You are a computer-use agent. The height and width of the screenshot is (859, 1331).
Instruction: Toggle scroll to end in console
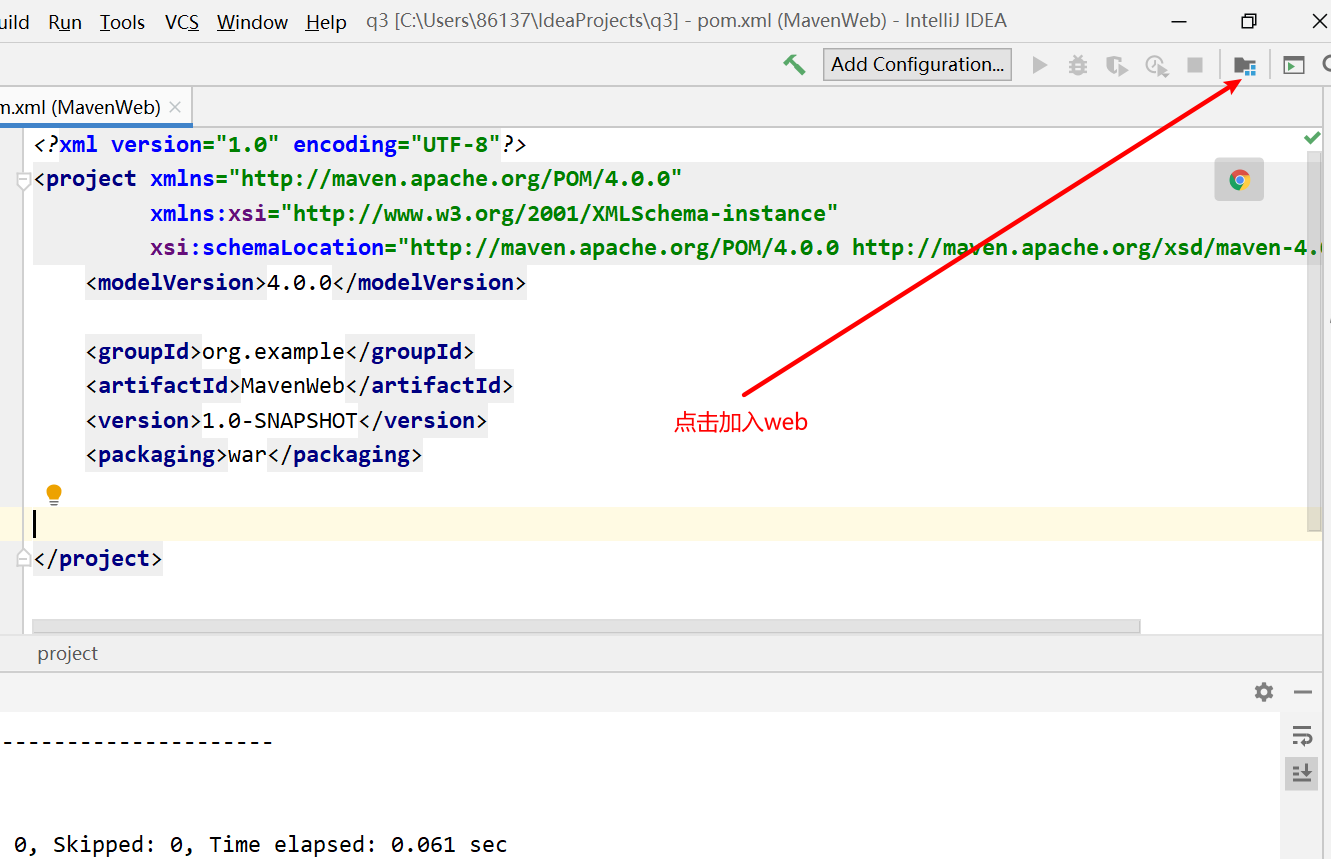point(1302,773)
